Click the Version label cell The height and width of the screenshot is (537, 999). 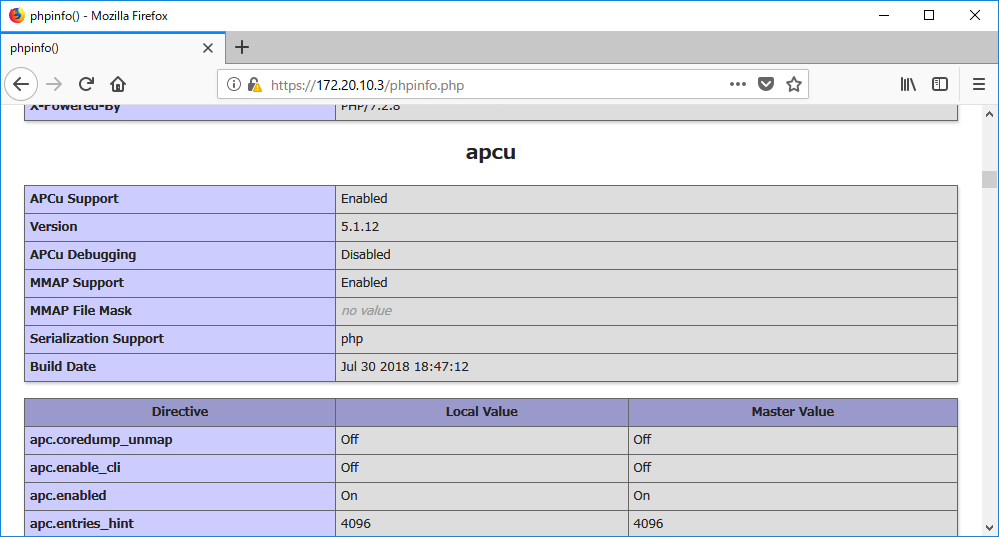(x=180, y=227)
